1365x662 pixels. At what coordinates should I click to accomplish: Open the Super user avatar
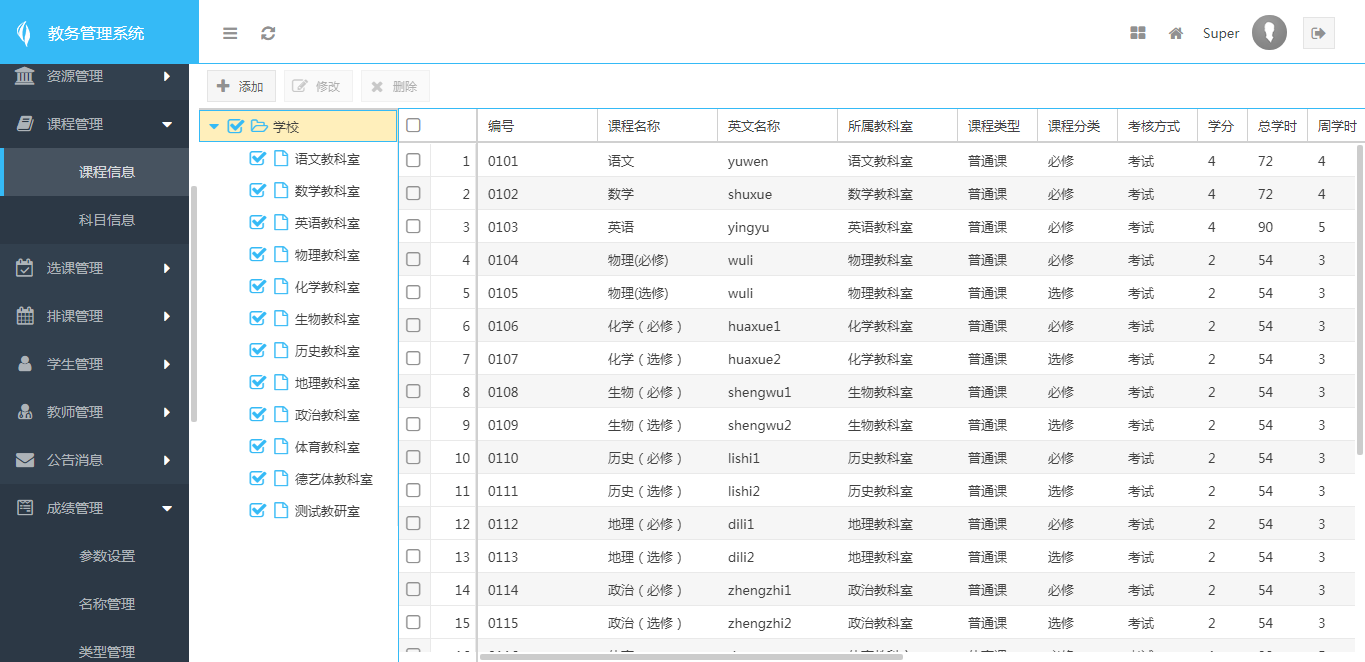click(x=1269, y=33)
